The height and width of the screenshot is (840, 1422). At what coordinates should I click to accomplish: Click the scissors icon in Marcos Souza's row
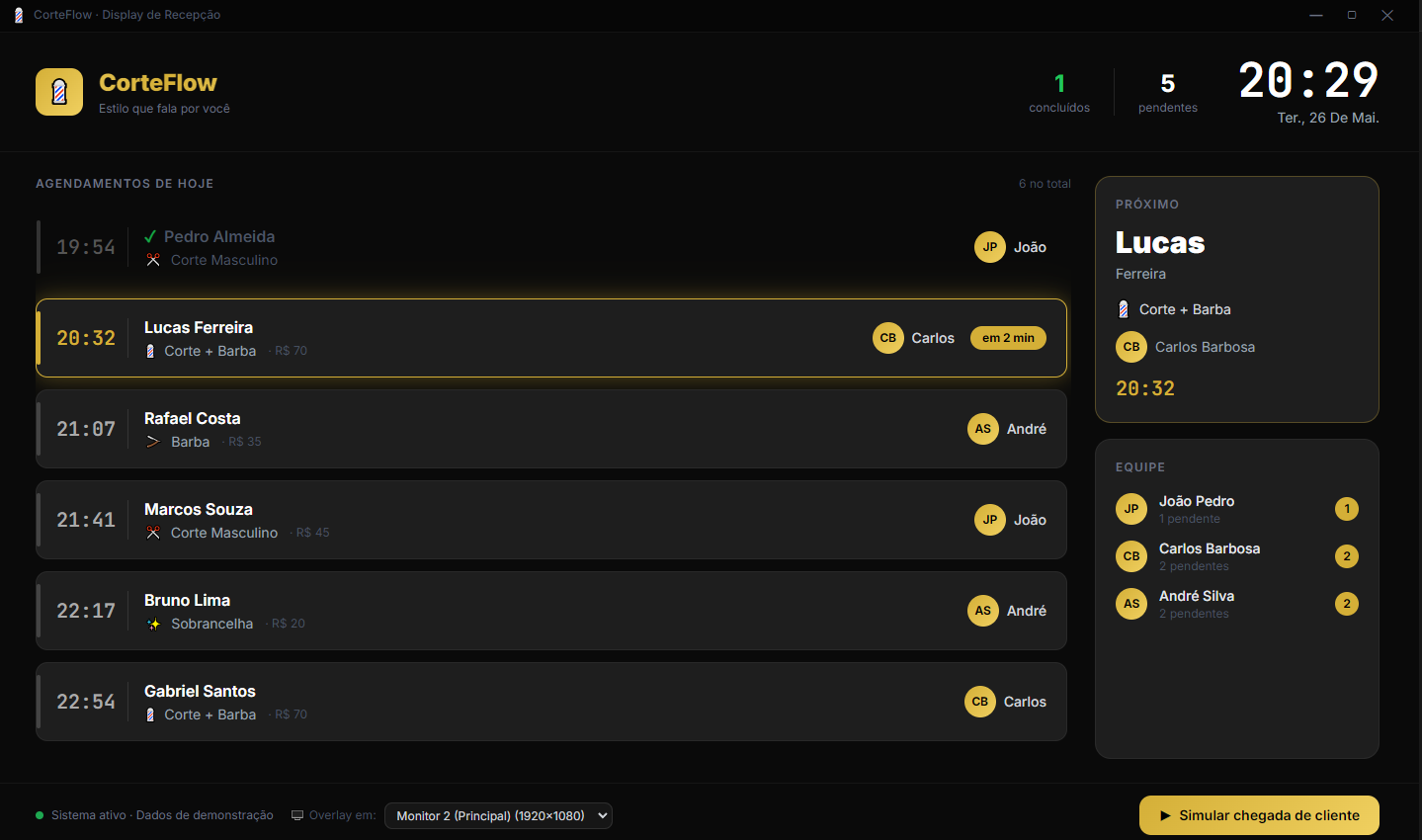(153, 533)
